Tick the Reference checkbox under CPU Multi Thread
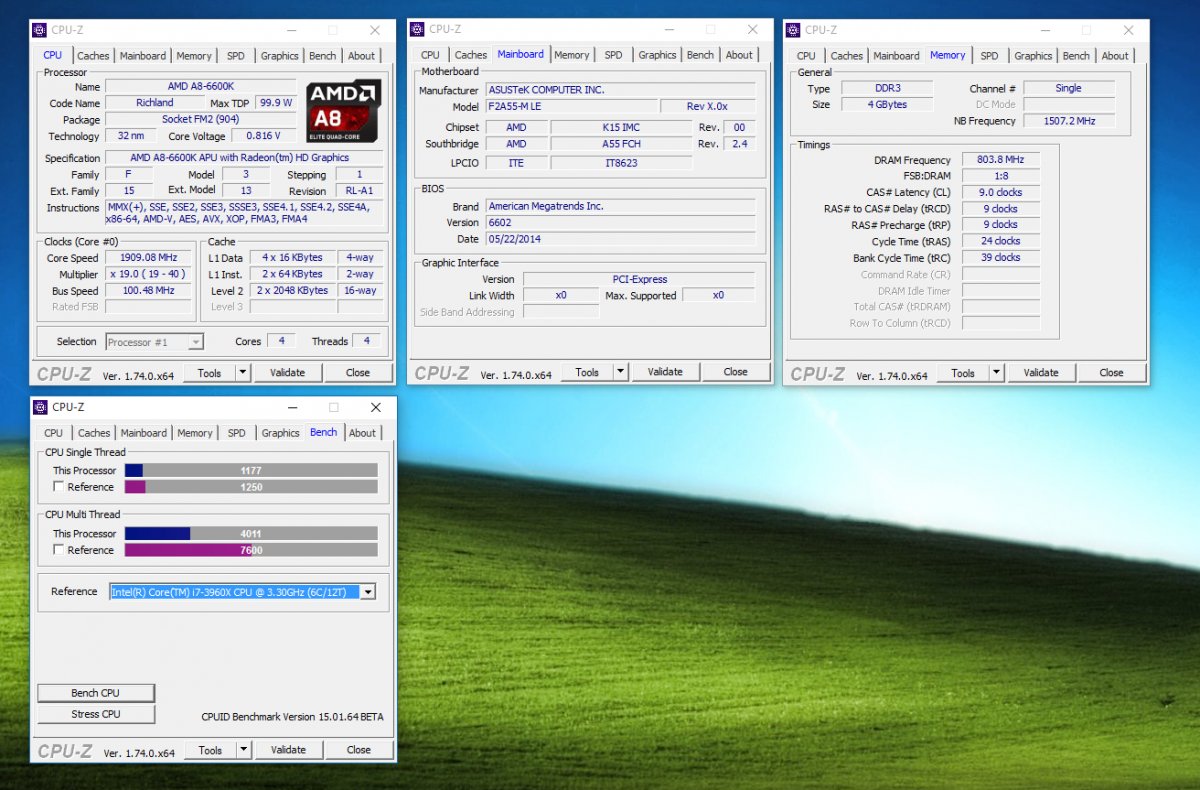This screenshot has height=790, width=1200. 59,550
